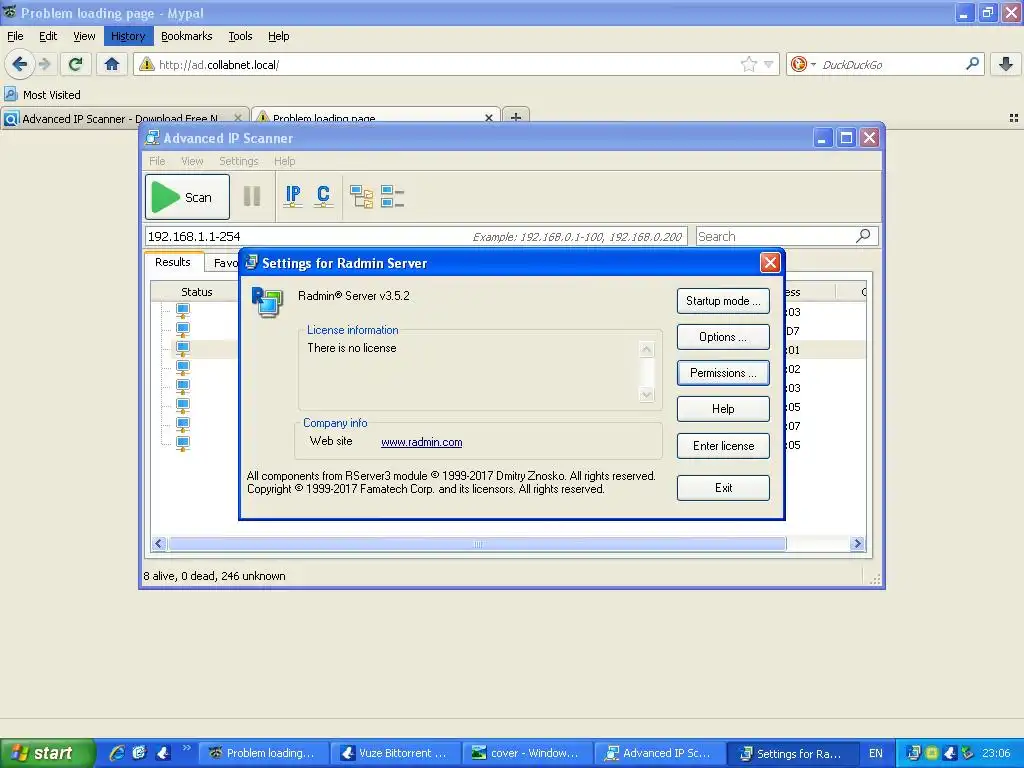Click the browser Home icon
The width and height of the screenshot is (1024, 768).
tap(112, 64)
